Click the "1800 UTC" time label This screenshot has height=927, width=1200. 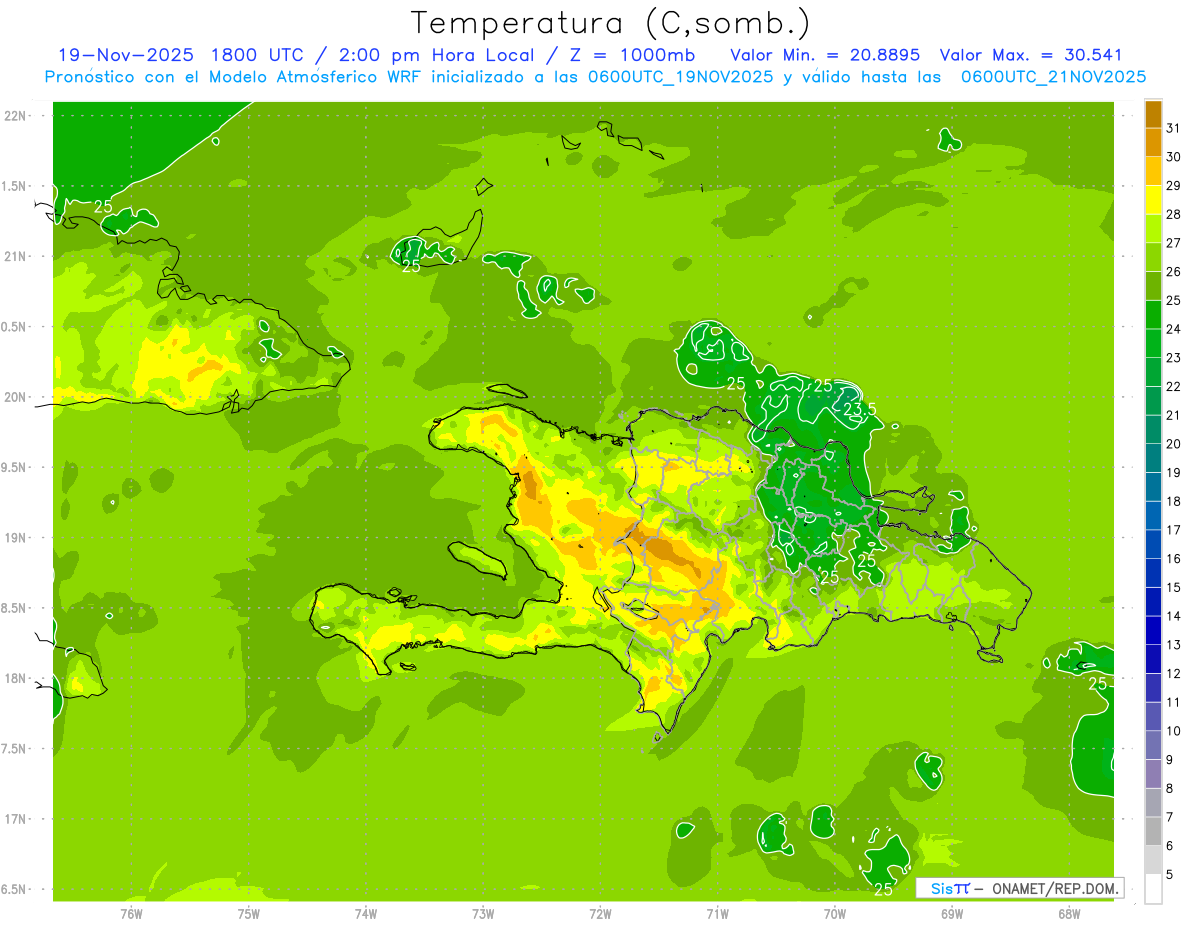[257, 55]
